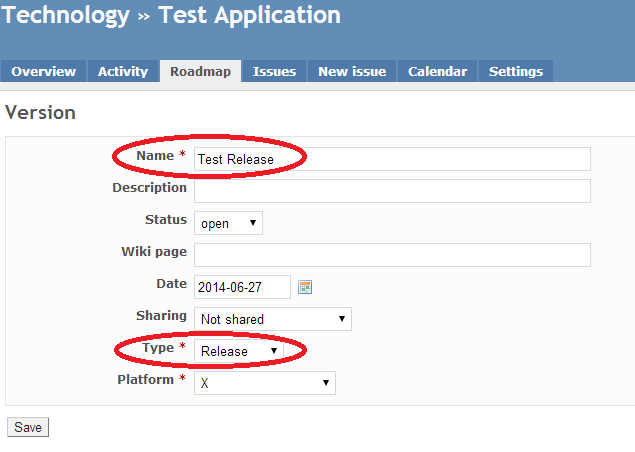635x452 pixels.
Task: Focus the Name field containing Test Release
Action: [x=392, y=159]
